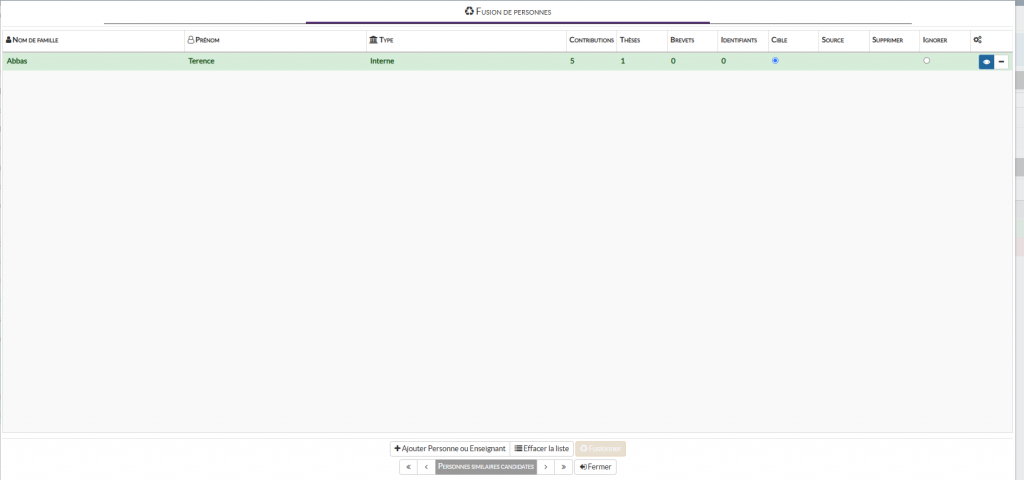Go to previous similar candidate
Image resolution: width=1024 pixels, height=480 pixels.
(426, 467)
